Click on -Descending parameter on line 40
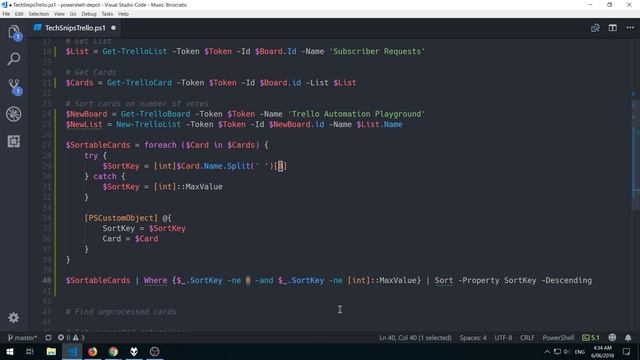 pyautogui.click(x=566, y=280)
